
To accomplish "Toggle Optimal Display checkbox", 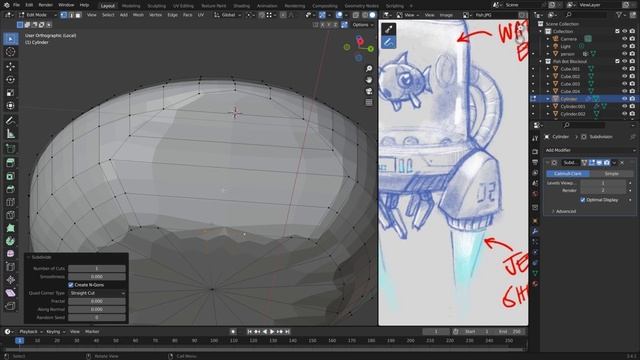I will pyautogui.click(x=583, y=200).
